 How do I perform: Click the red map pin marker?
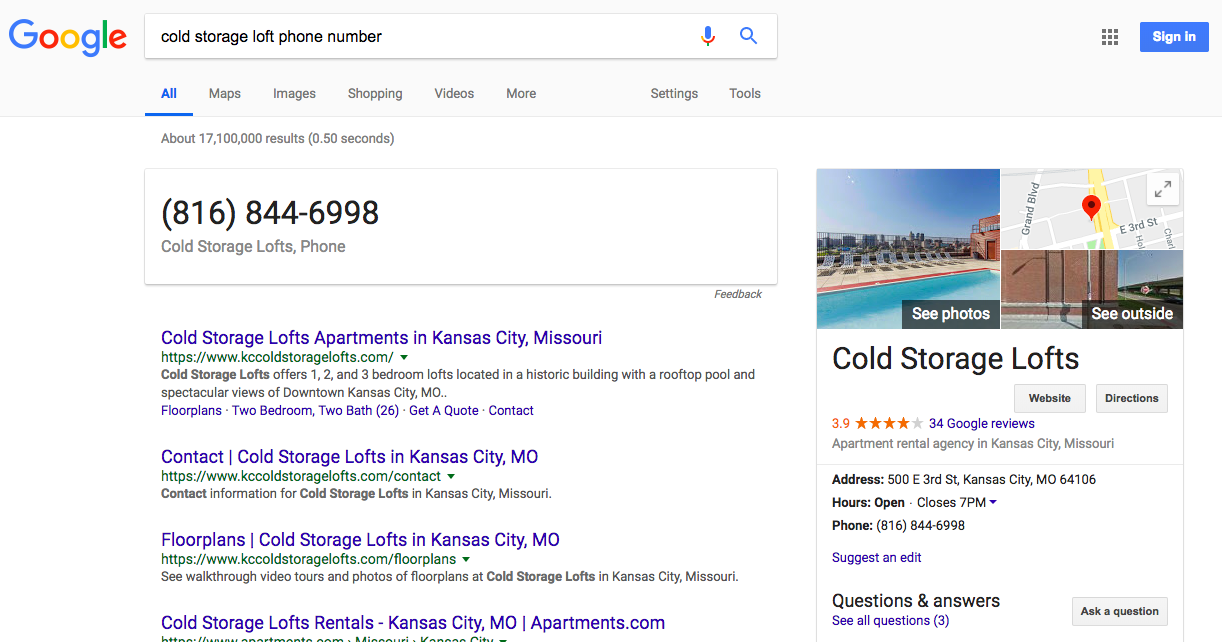[x=1091, y=208]
